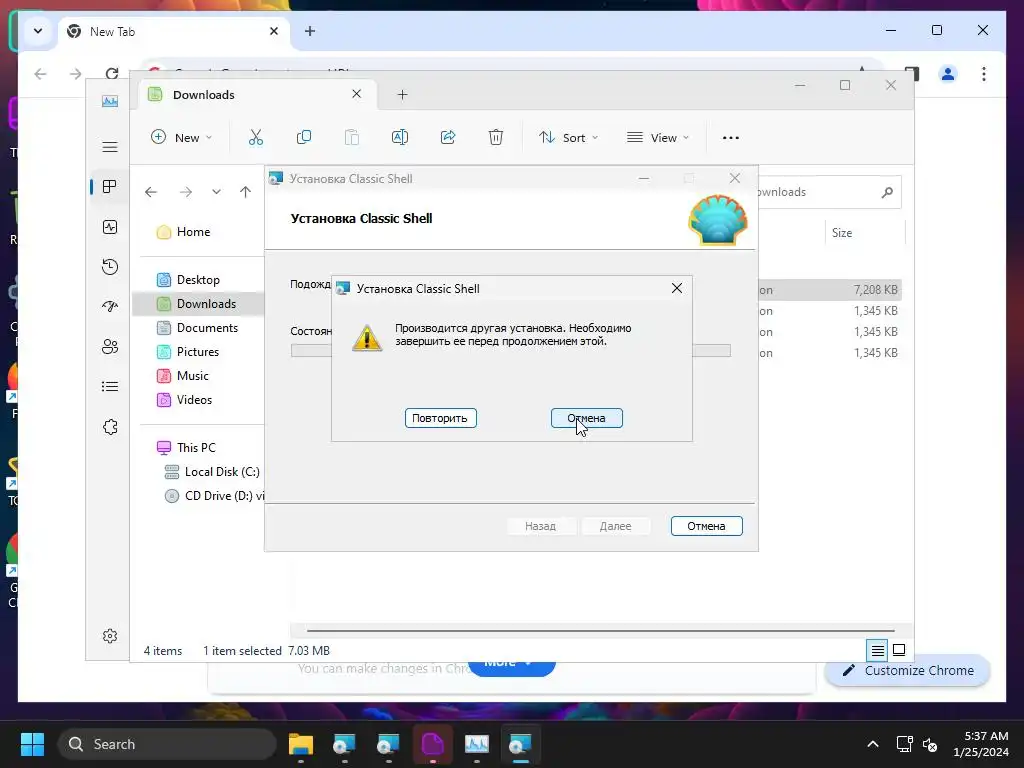Image resolution: width=1024 pixels, height=768 pixels.
Task: Open Task Manager settings gear
Action: coord(110,636)
